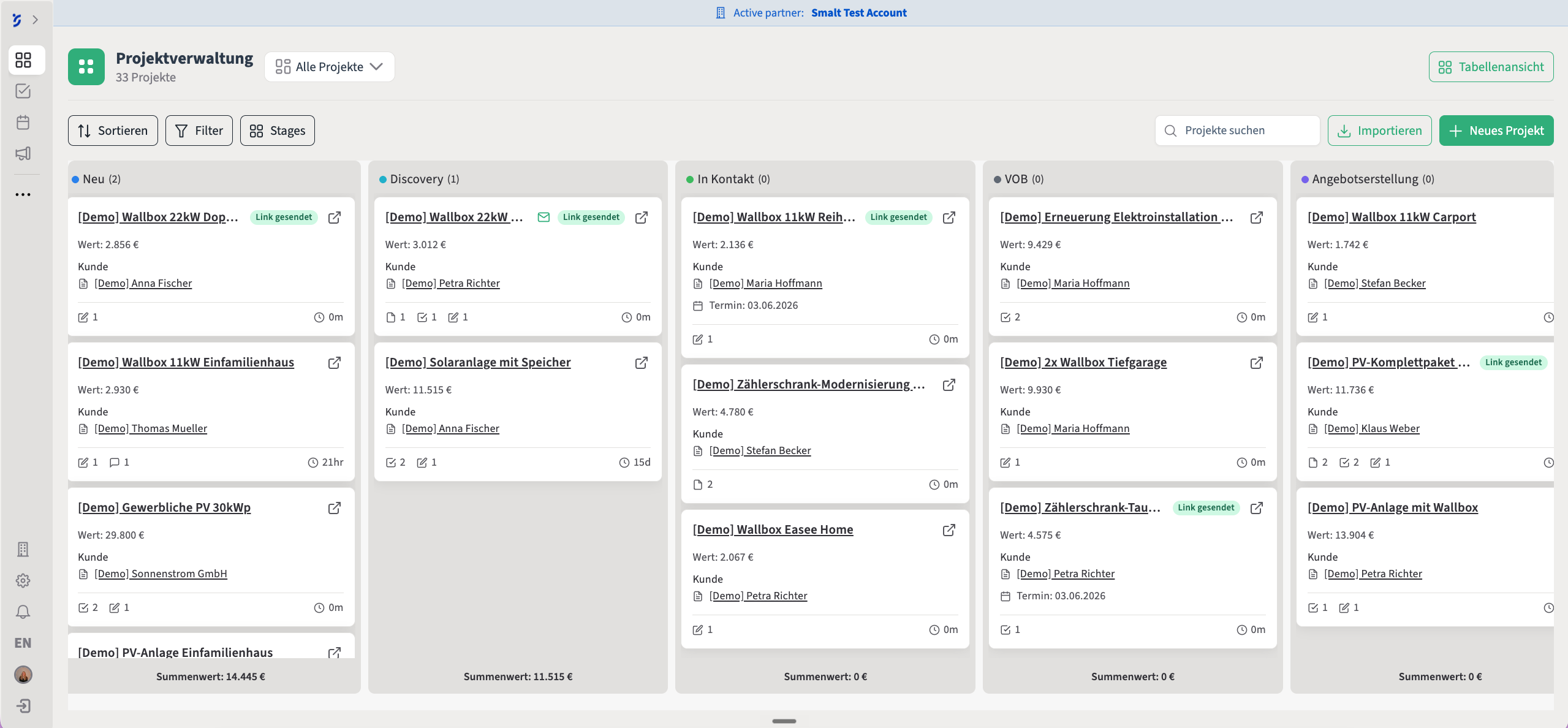Open external link icon for Wallbox 11kW Einfamilienhaus
The height and width of the screenshot is (728, 1568).
pyautogui.click(x=335, y=363)
